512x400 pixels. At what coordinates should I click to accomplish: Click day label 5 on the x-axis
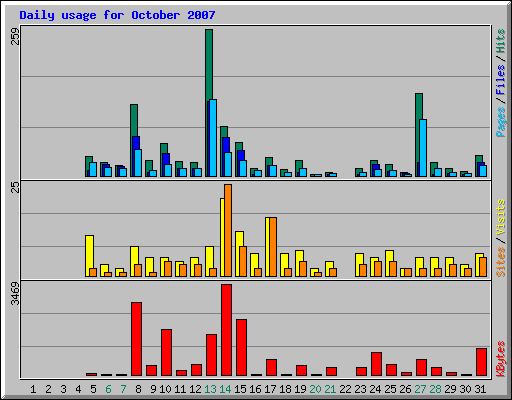(93, 389)
